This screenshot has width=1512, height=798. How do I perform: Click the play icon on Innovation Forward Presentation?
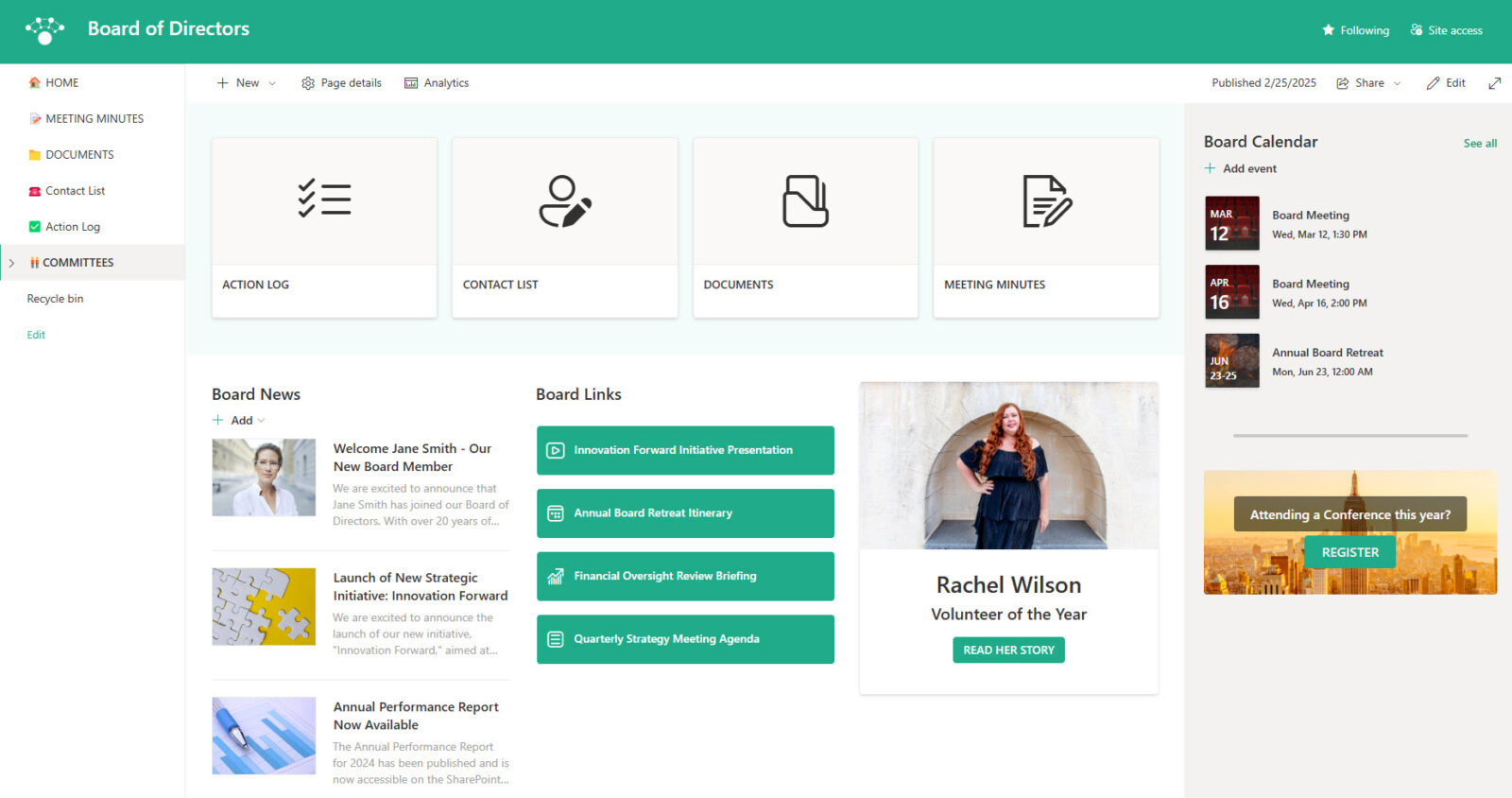coord(556,451)
